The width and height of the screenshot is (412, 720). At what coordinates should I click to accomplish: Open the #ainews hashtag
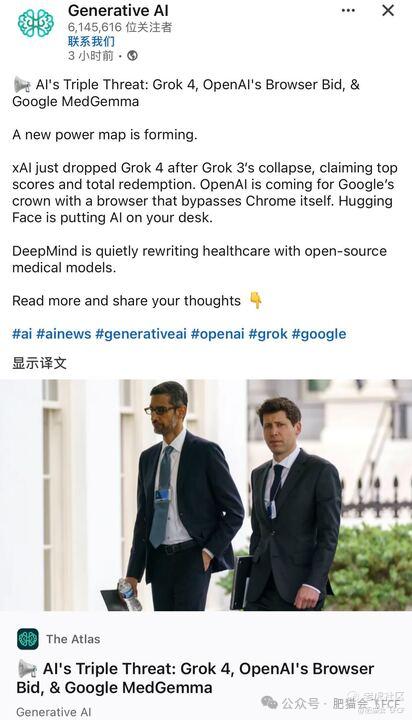(64, 334)
